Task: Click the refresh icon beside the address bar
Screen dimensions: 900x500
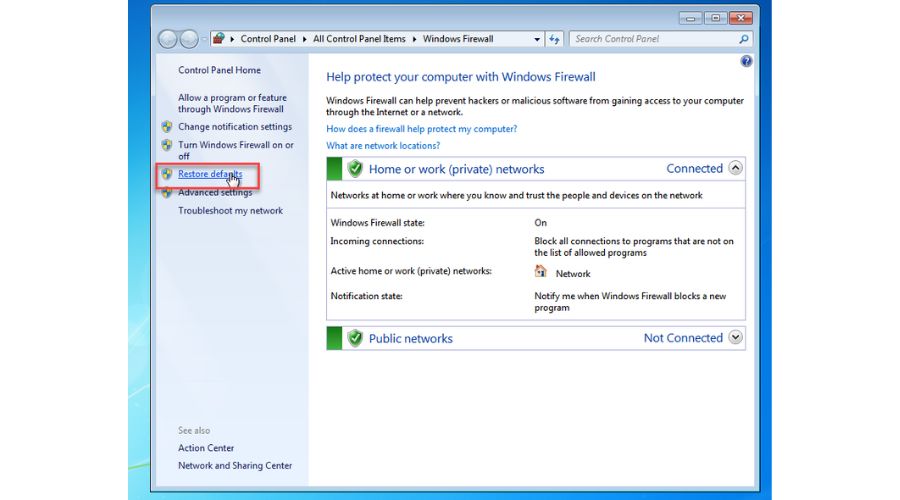Action: click(x=554, y=39)
